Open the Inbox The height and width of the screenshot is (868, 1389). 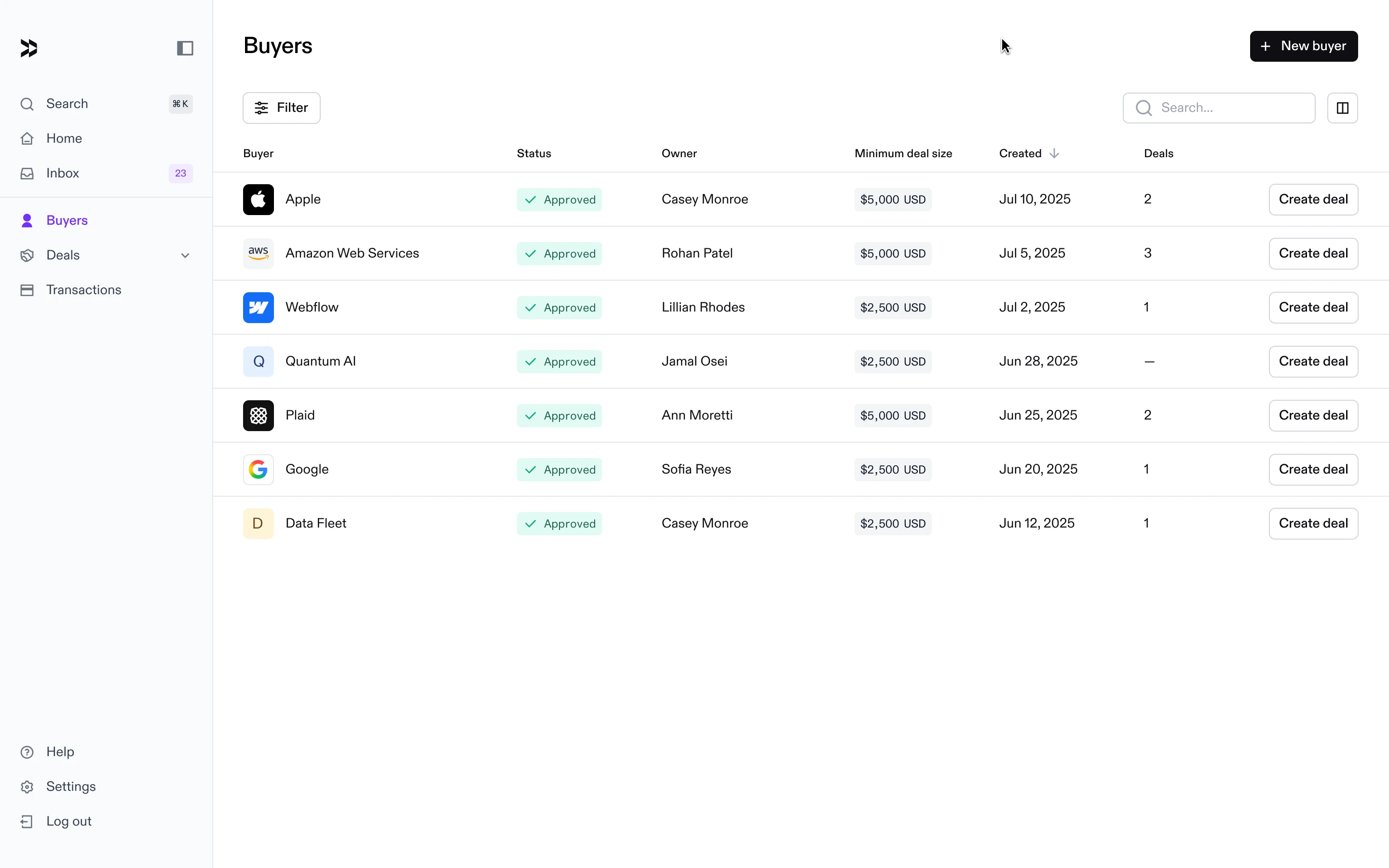[106, 174]
